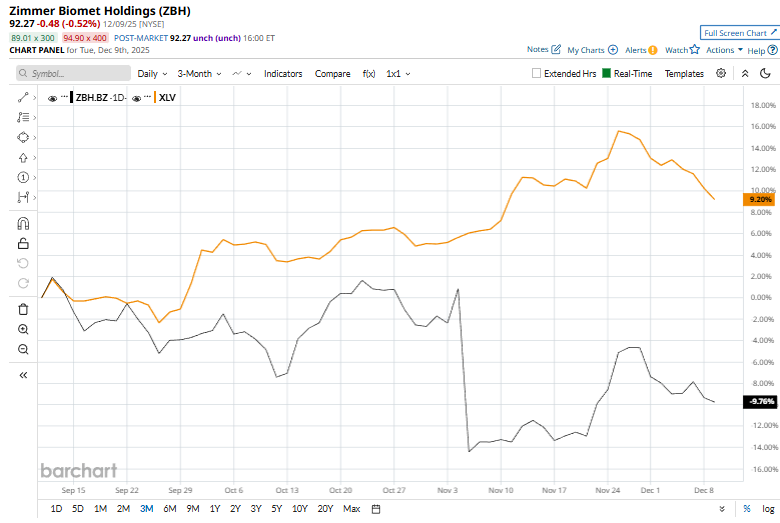780x523 pixels.
Task: Open the Daily interval dropdown
Action: tap(152, 74)
